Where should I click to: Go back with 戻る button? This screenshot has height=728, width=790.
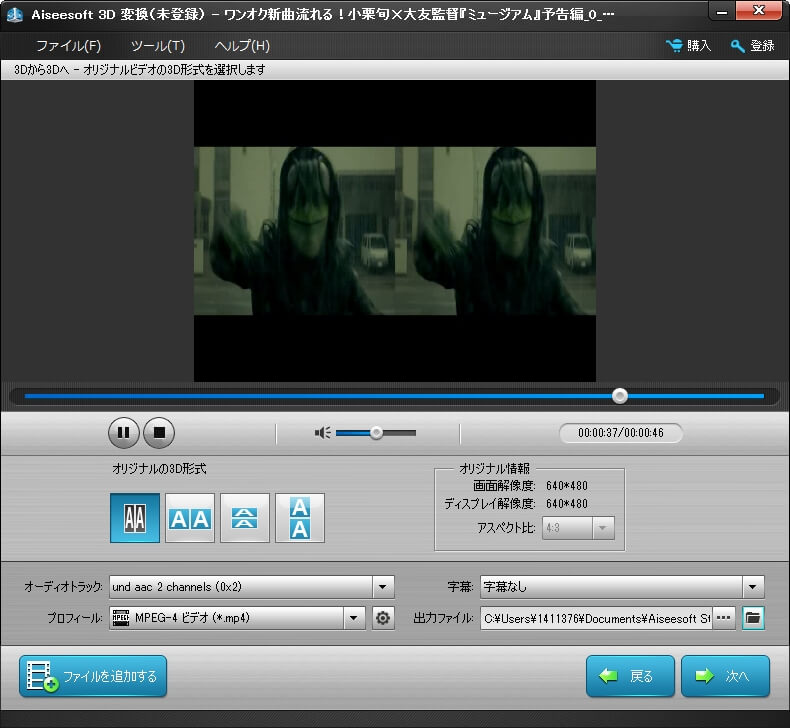[x=630, y=676]
